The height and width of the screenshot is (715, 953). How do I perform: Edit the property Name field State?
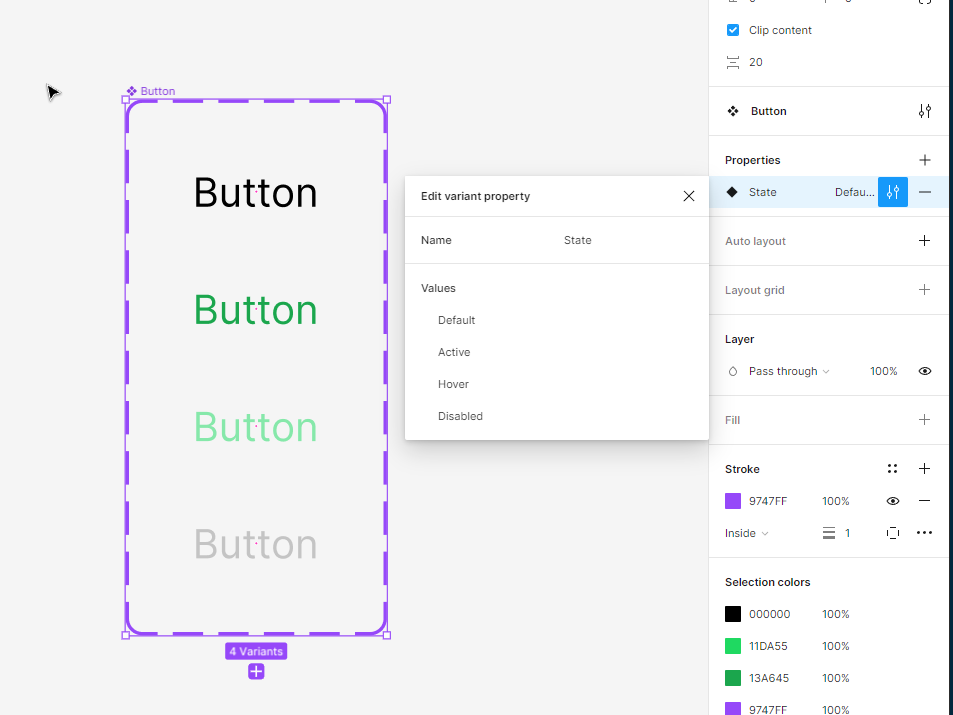click(577, 240)
